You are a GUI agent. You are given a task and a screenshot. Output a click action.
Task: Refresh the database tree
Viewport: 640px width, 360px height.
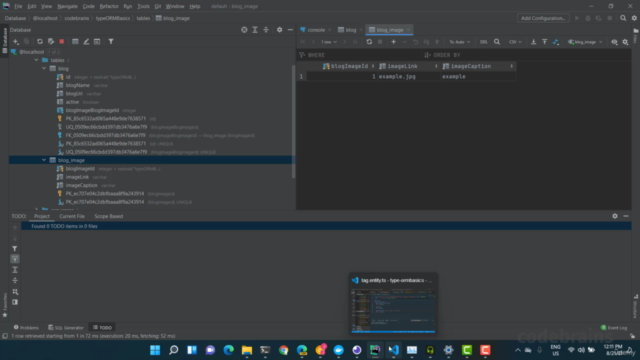(40, 42)
